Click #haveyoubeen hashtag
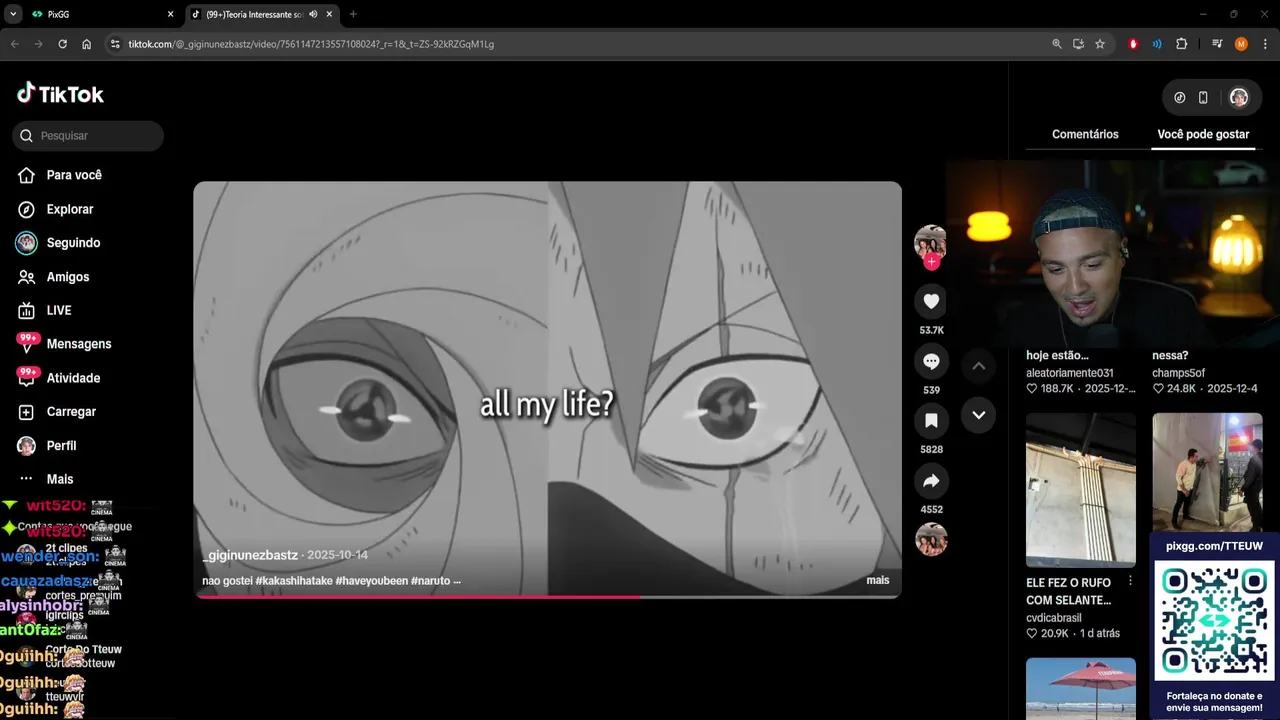Image resolution: width=1280 pixels, height=720 pixels. 371,580
